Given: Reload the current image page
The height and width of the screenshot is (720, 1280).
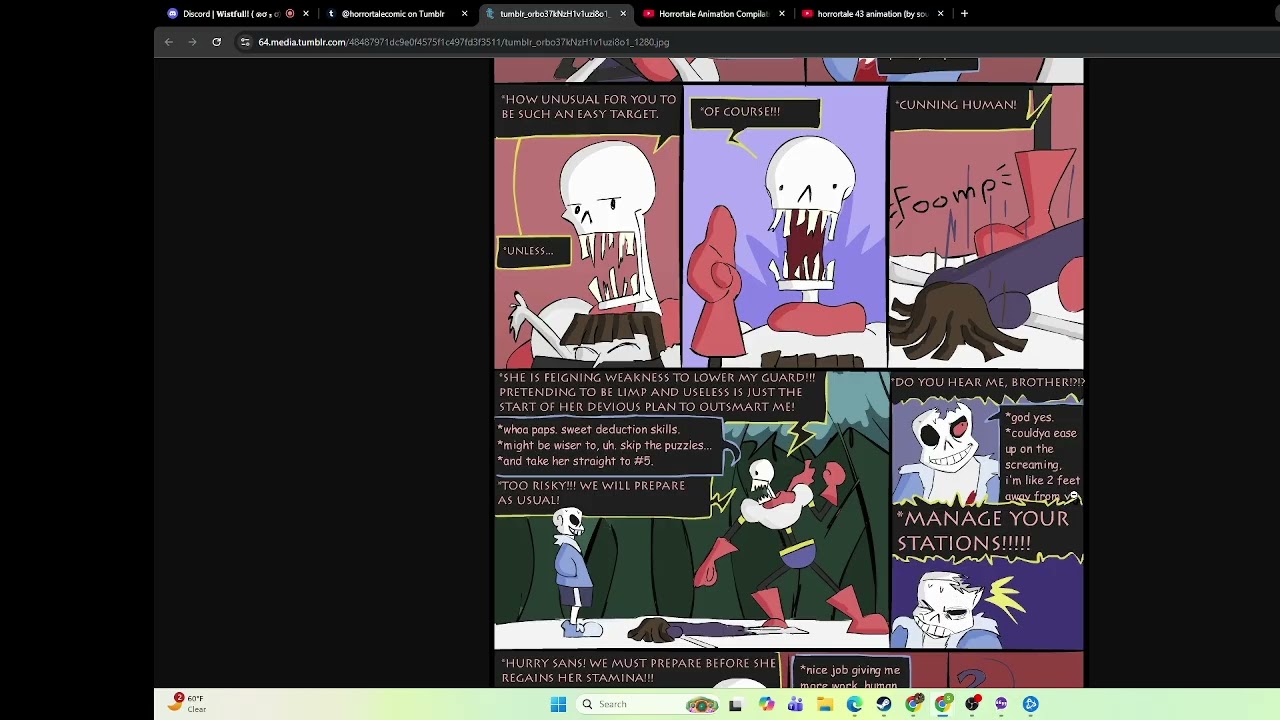Looking at the screenshot, I should 216,42.
